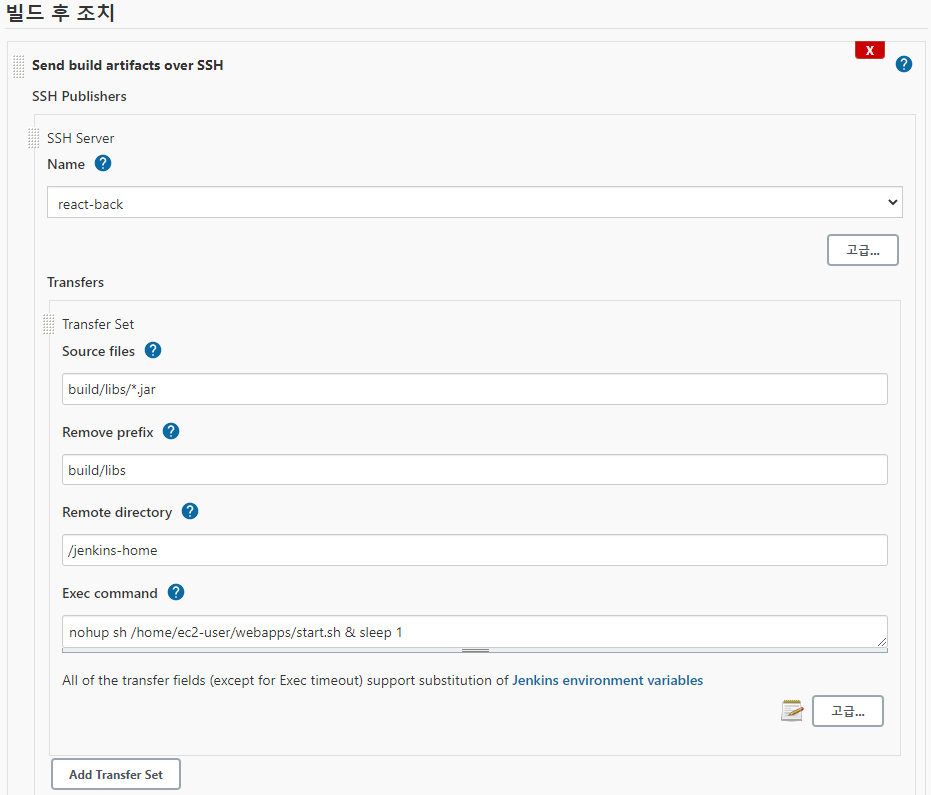Click the SSH Server label
931x795 pixels.
[81, 138]
